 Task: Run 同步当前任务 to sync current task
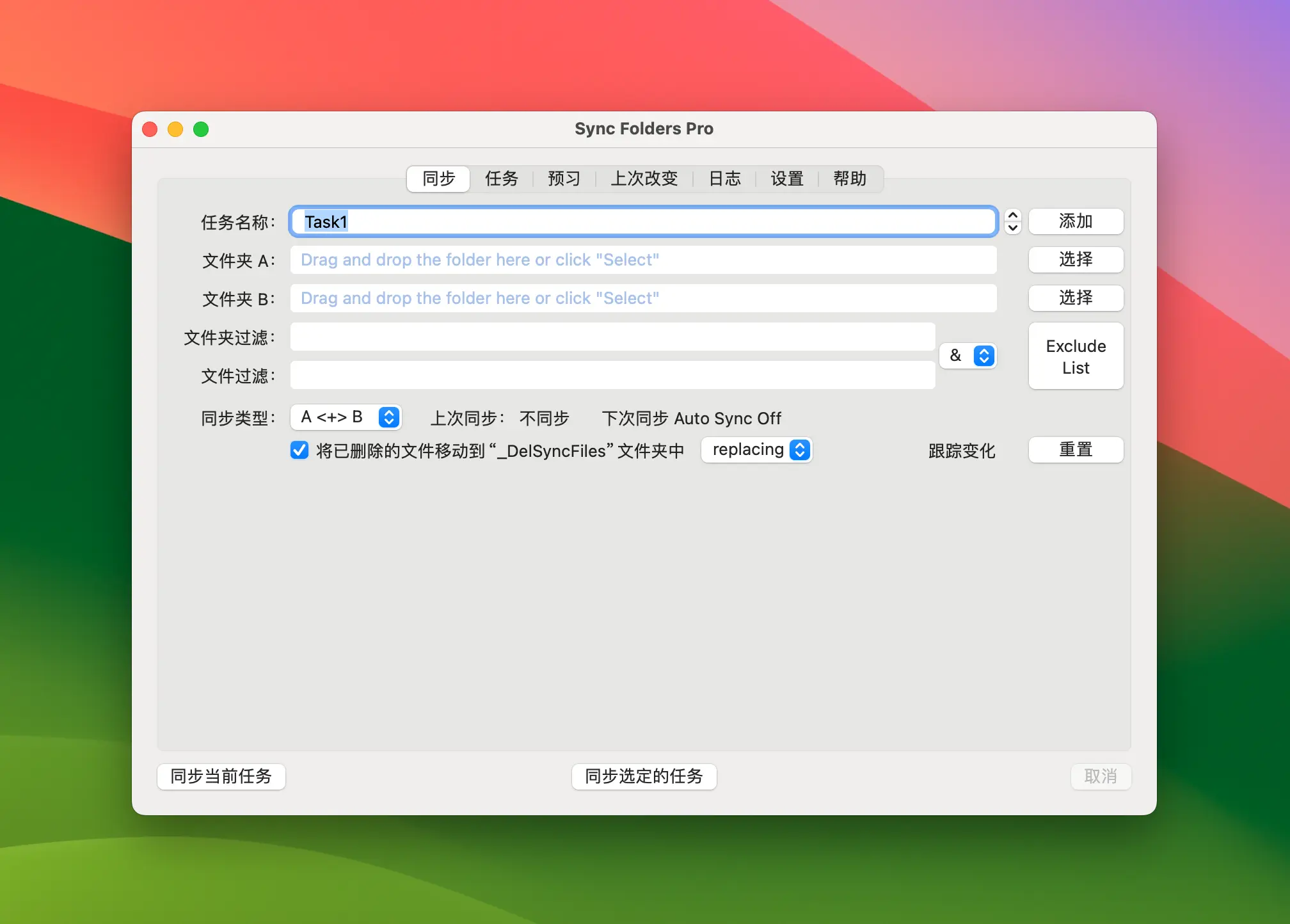pyautogui.click(x=221, y=777)
